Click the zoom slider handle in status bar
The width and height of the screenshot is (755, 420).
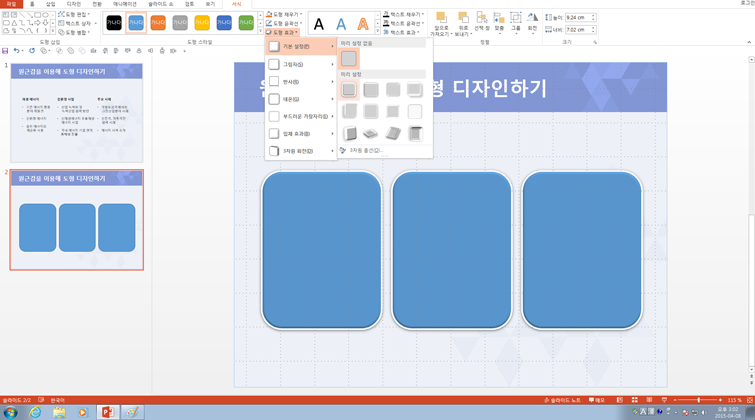coord(699,400)
